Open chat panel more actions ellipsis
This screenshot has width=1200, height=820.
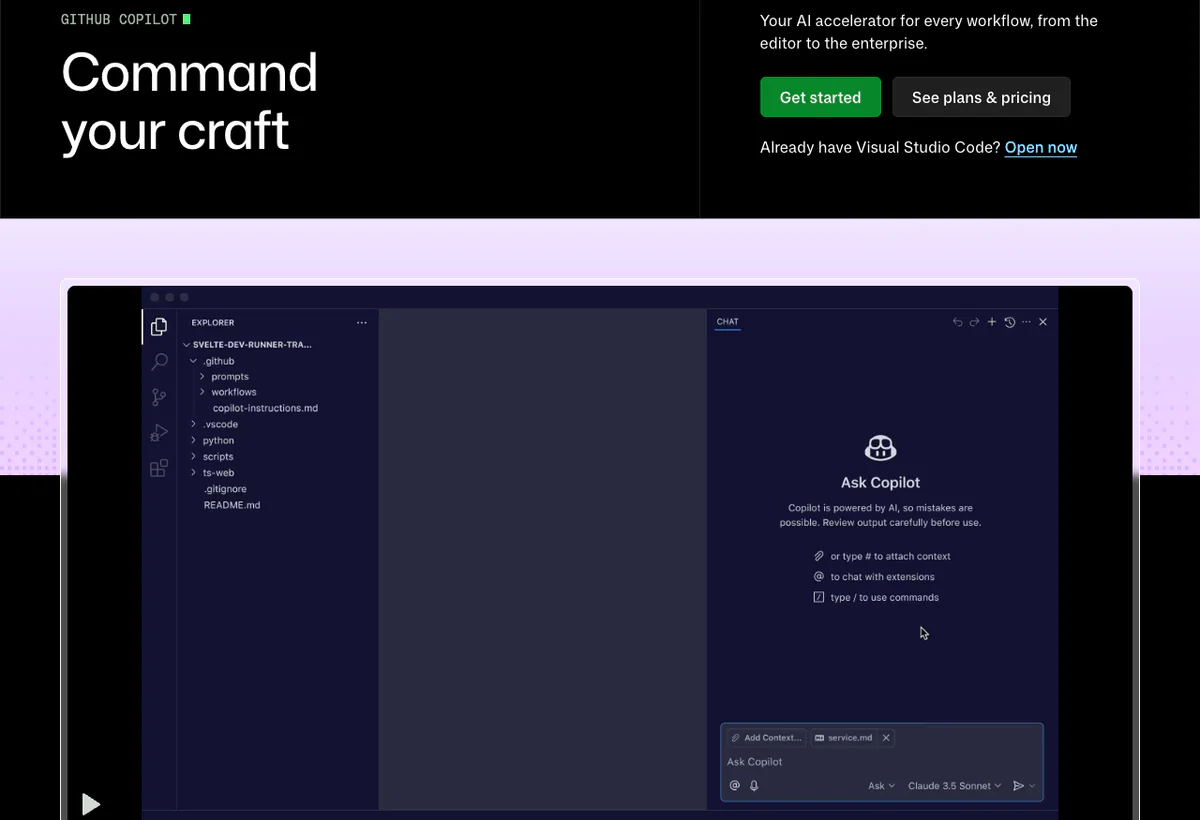coord(1026,322)
